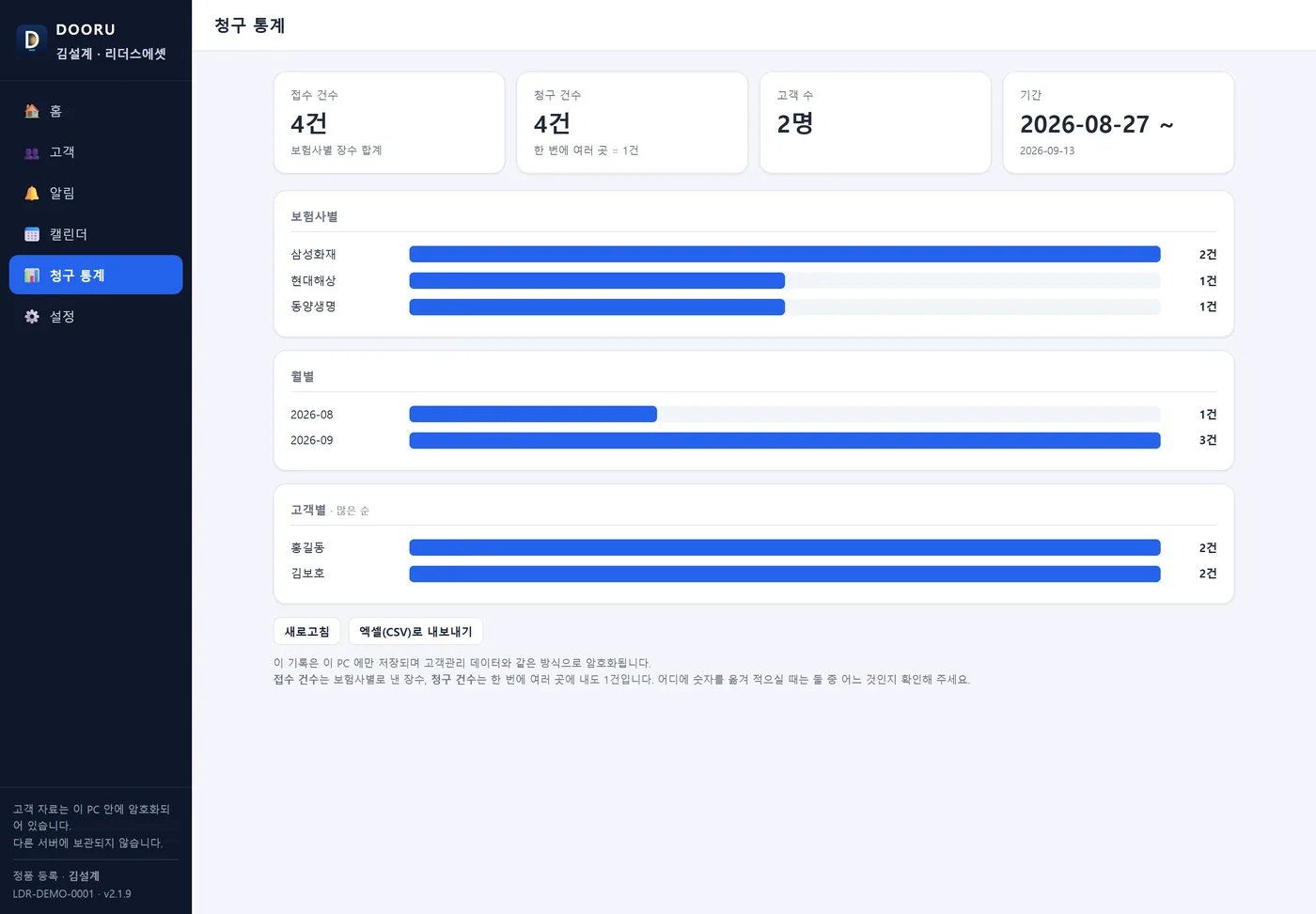Click the 청구 건수 summary card
The image size is (1316, 914).
pyautogui.click(x=633, y=123)
